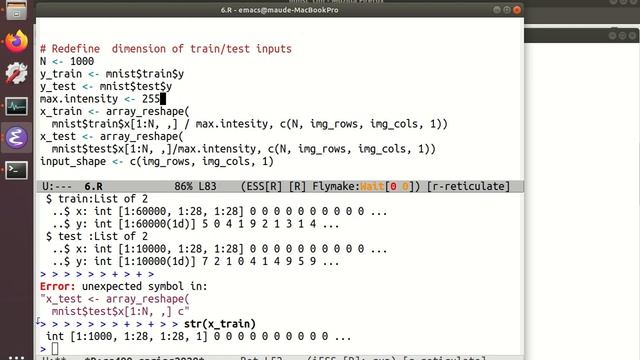
Task: Place cursor after 'max.intensity <- 255'
Action: click(x=163, y=99)
